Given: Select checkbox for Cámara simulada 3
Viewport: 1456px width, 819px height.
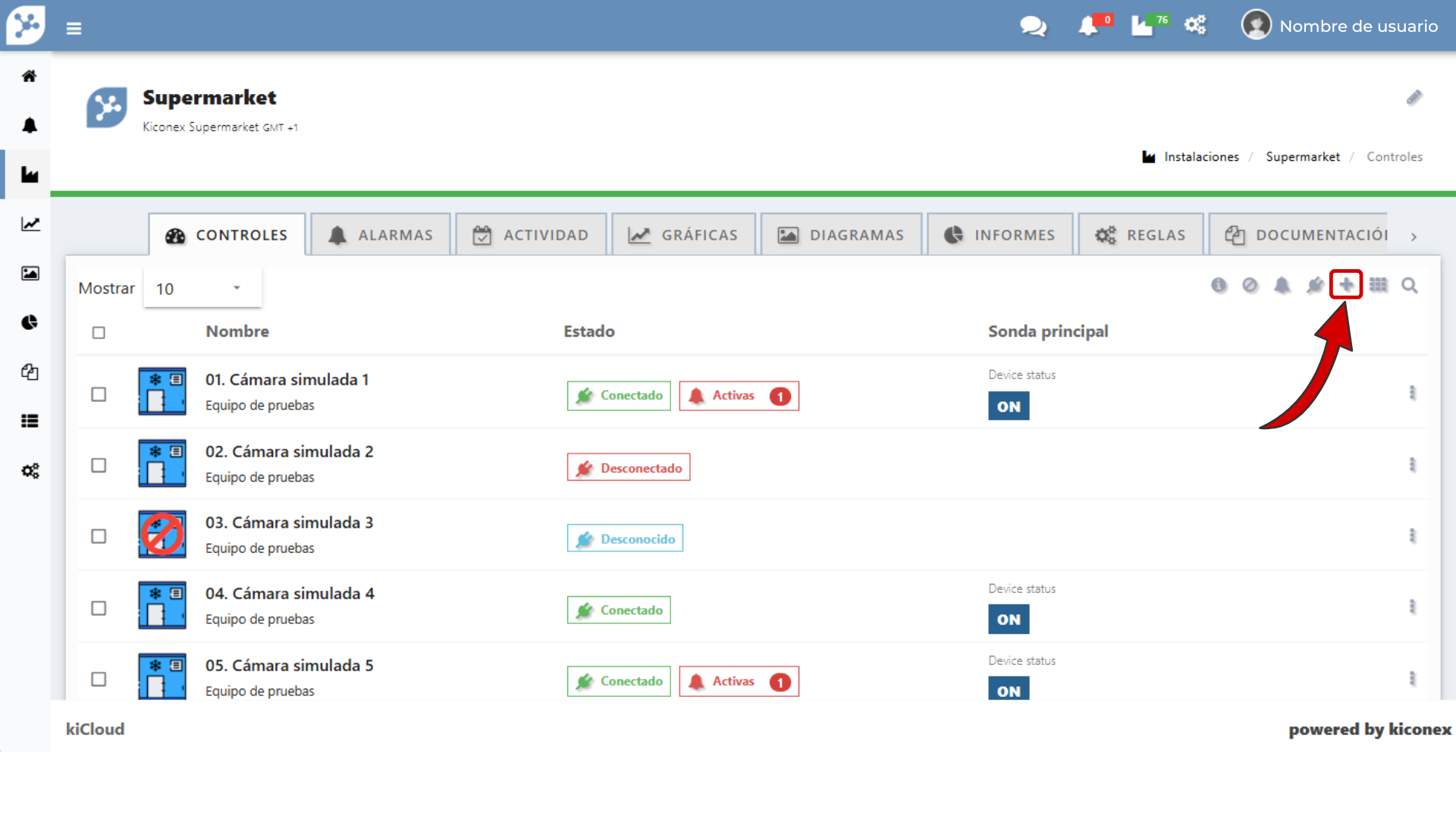Looking at the screenshot, I should (x=99, y=537).
